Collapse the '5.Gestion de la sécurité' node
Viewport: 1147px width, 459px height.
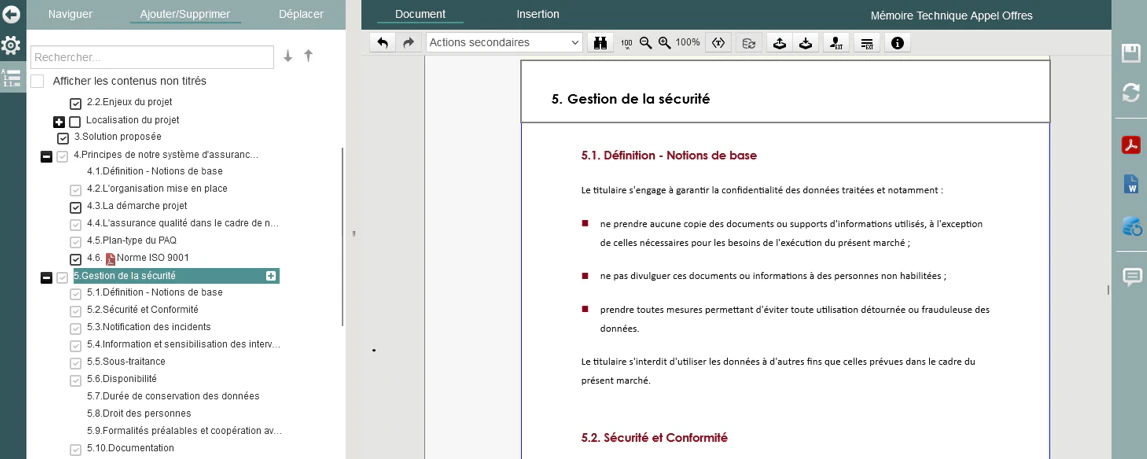[x=46, y=277]
